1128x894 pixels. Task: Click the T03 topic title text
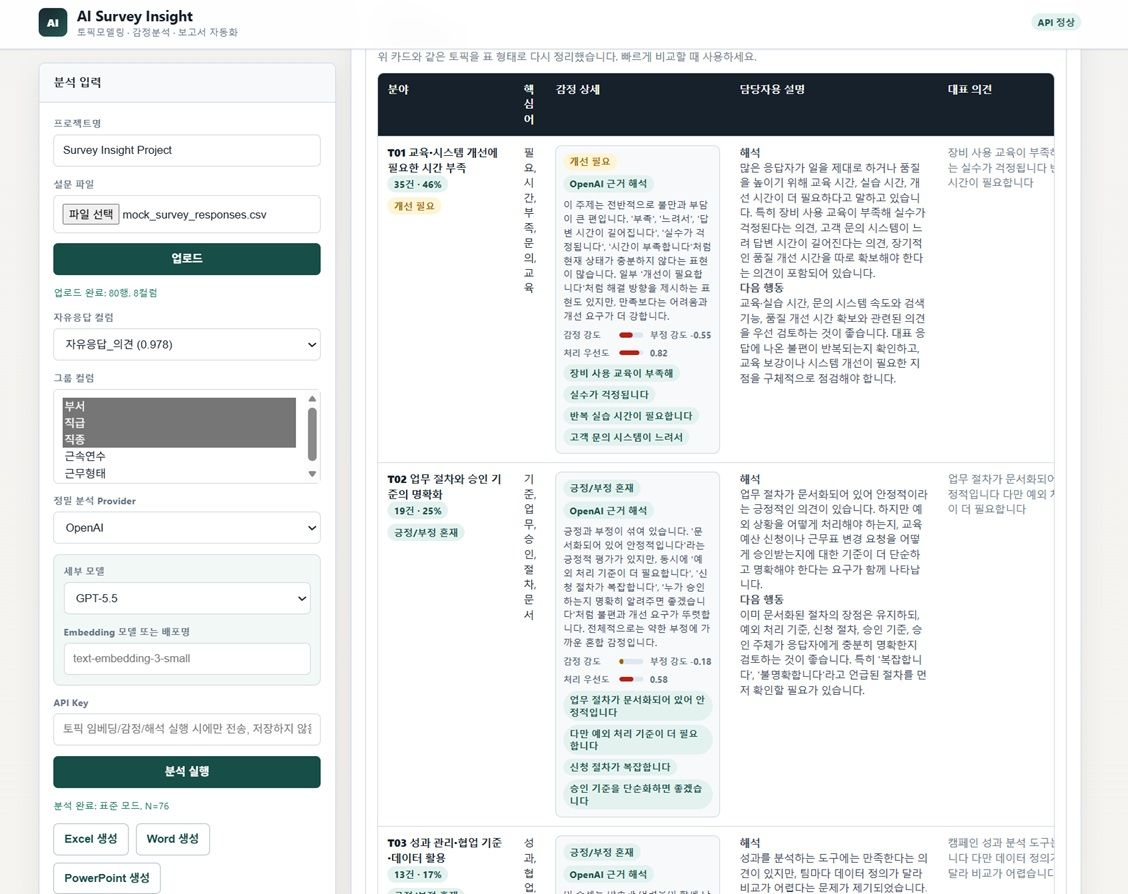click(x=444, y=850)
